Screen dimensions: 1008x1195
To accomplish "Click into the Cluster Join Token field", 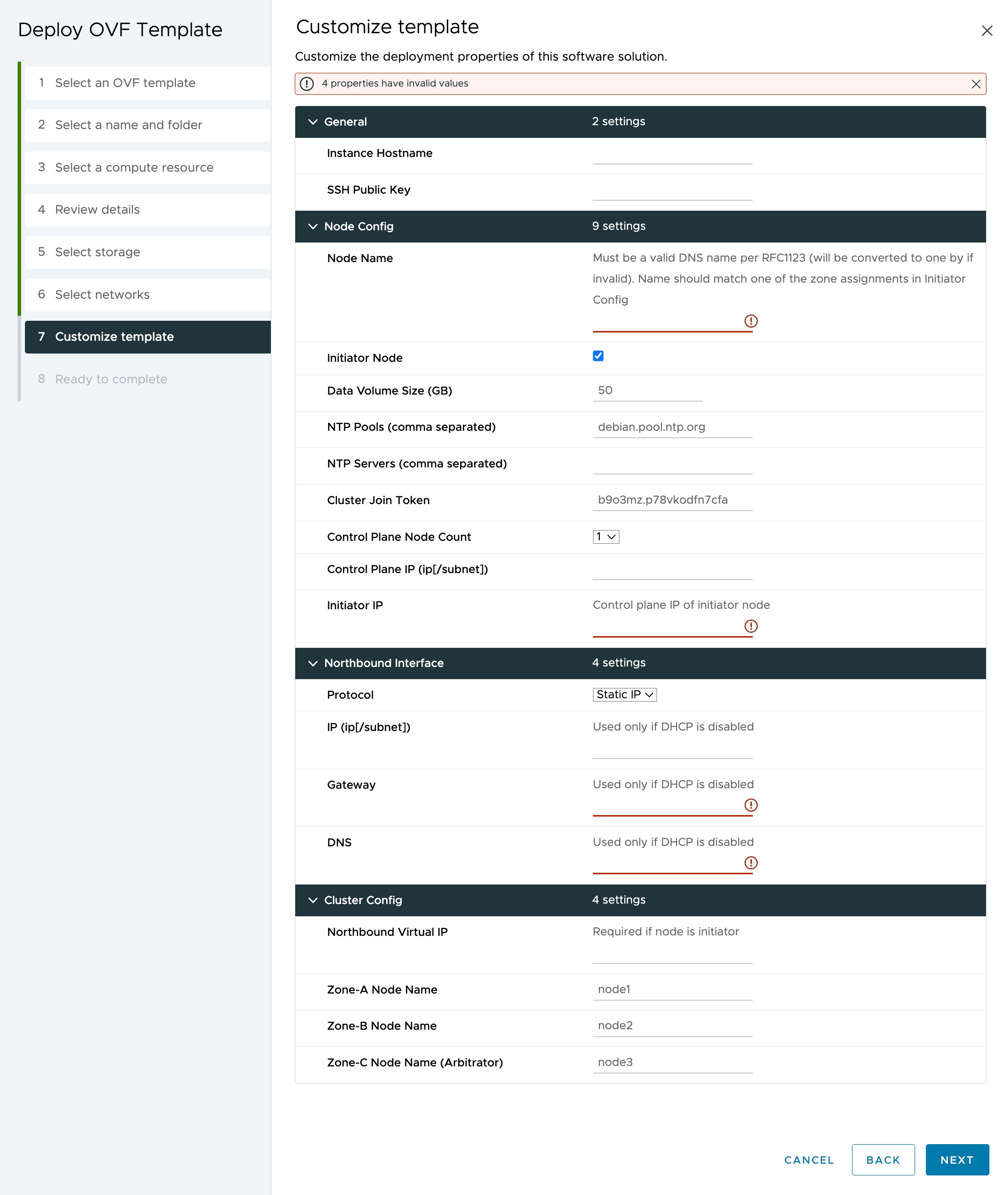I will (673, 500).
